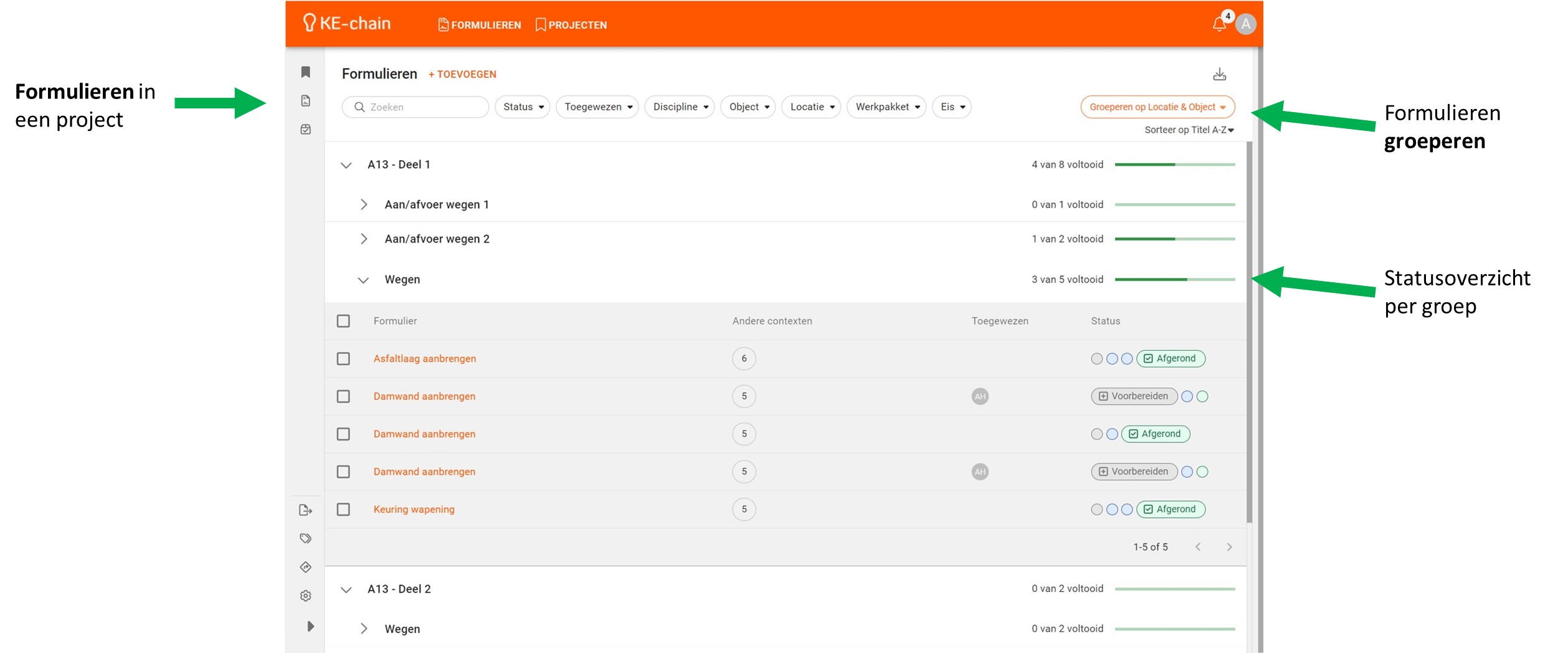Expand sidebar with the play arrow
Image resolution: width=1568 pixels, height=653 pixels.
310,626
